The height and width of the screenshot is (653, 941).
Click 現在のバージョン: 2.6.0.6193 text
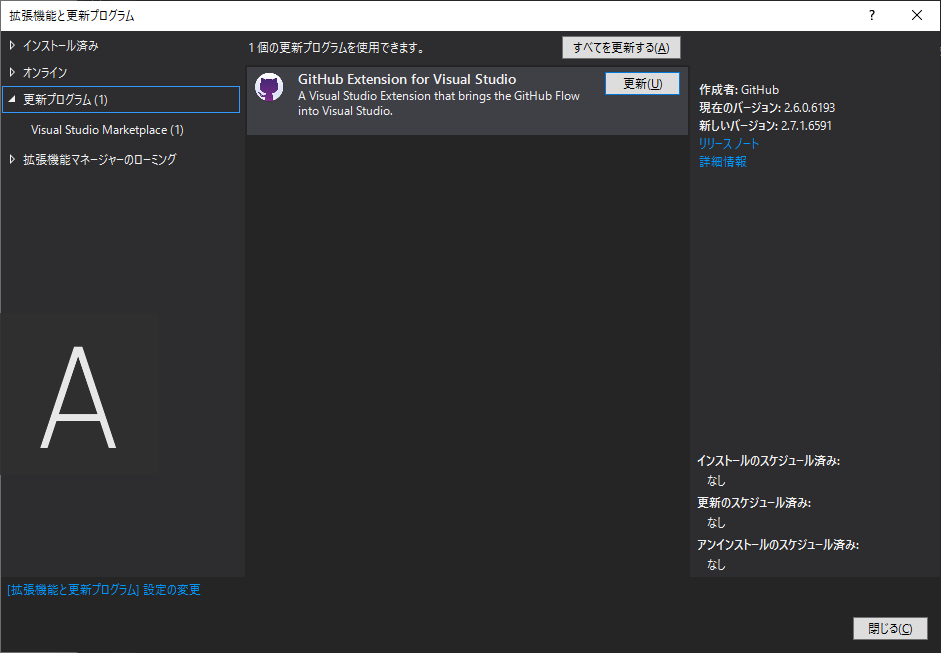click(x=767, y=107)
